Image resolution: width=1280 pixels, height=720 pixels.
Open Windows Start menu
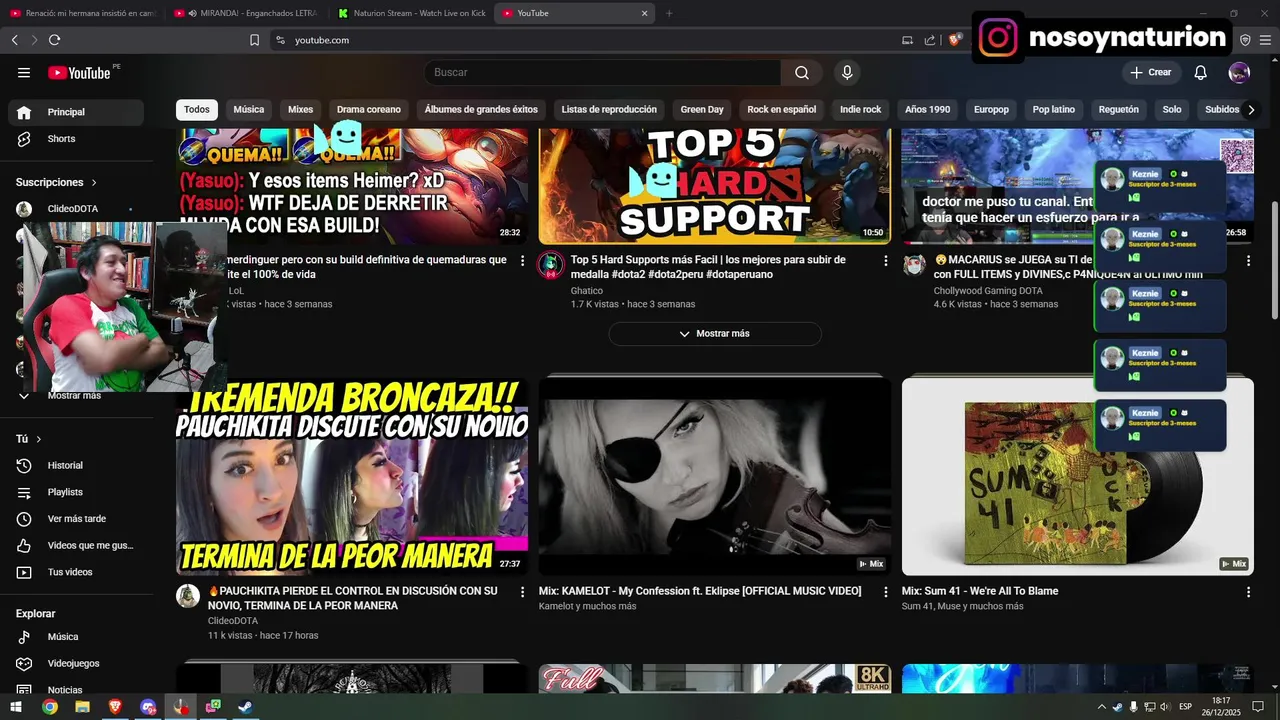16,707
